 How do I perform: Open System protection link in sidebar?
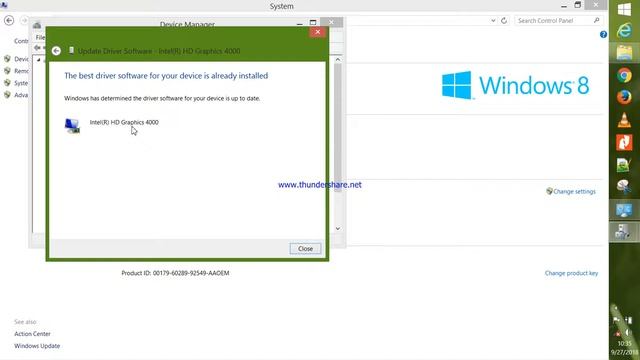click(21, 83)
